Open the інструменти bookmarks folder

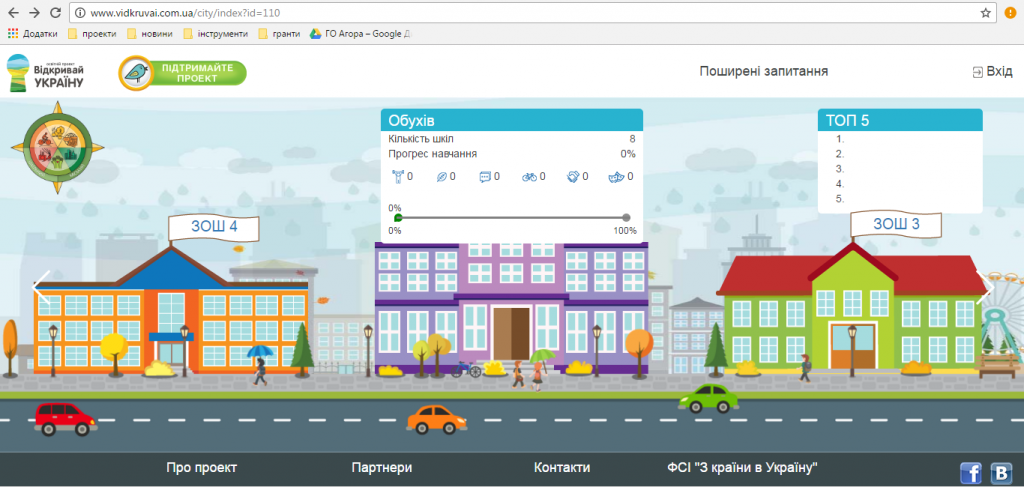pos(216,33)
